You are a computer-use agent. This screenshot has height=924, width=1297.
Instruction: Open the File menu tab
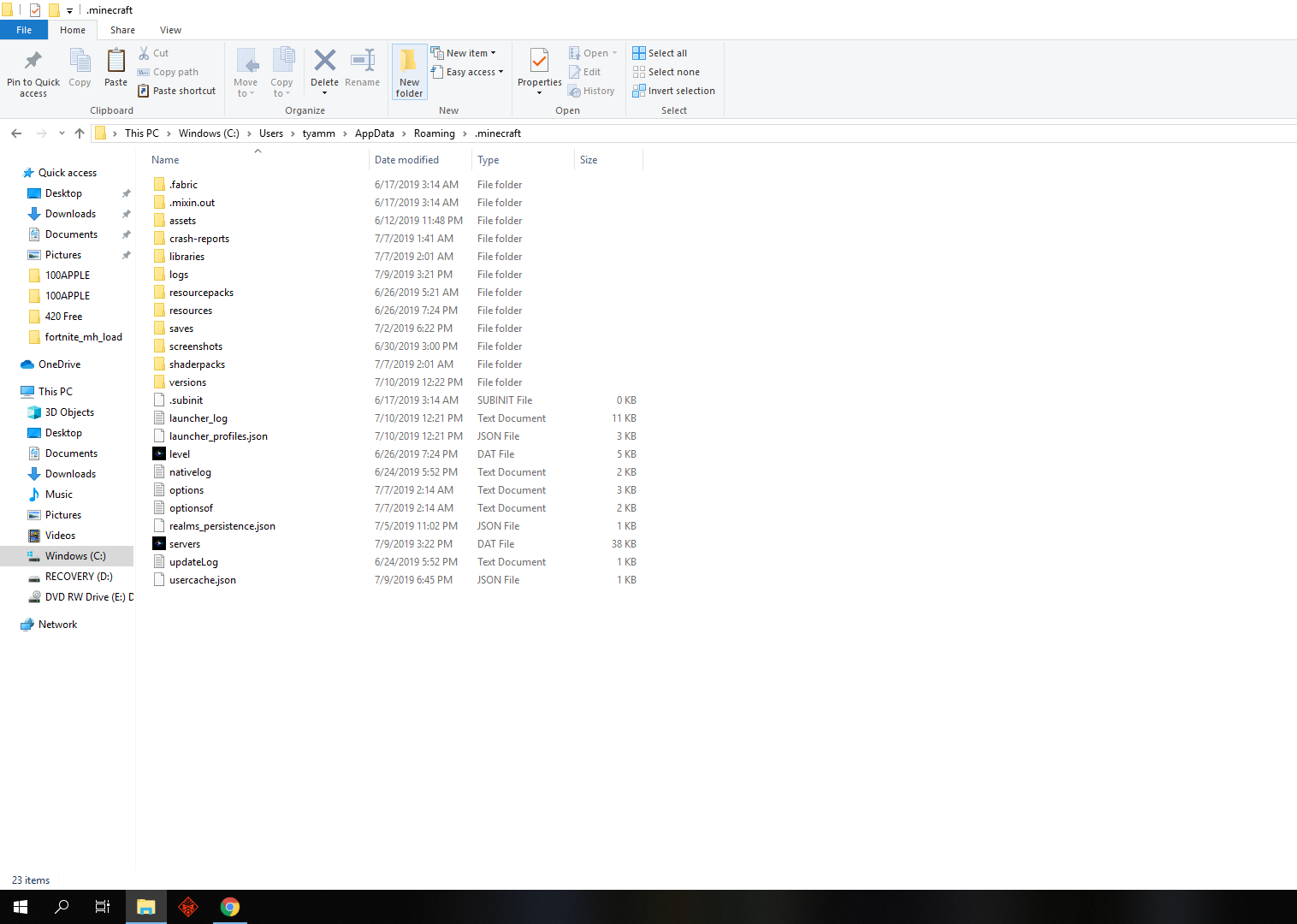[24, 30]
